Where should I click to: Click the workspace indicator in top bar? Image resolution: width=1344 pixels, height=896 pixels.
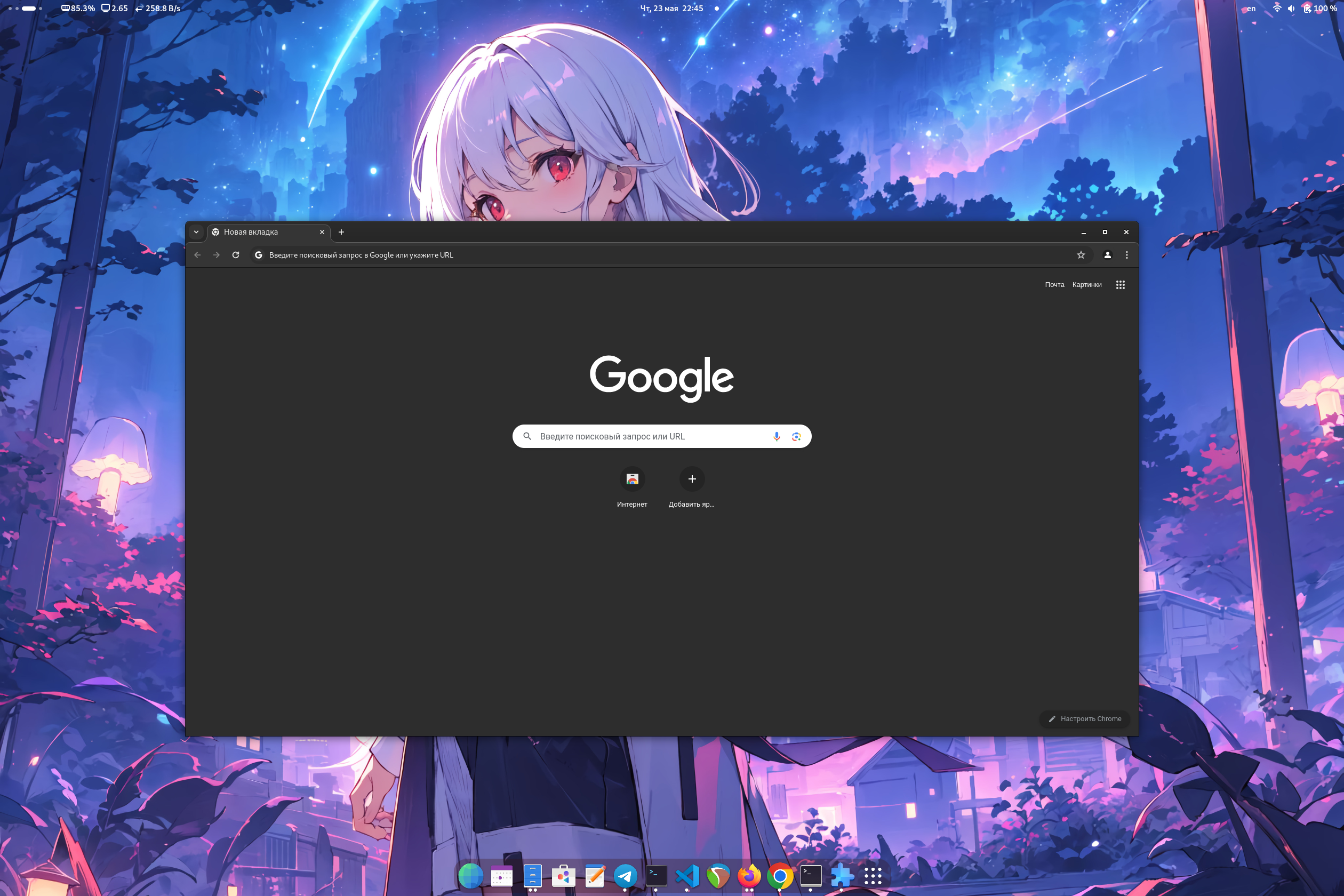[x=25, y=8]
